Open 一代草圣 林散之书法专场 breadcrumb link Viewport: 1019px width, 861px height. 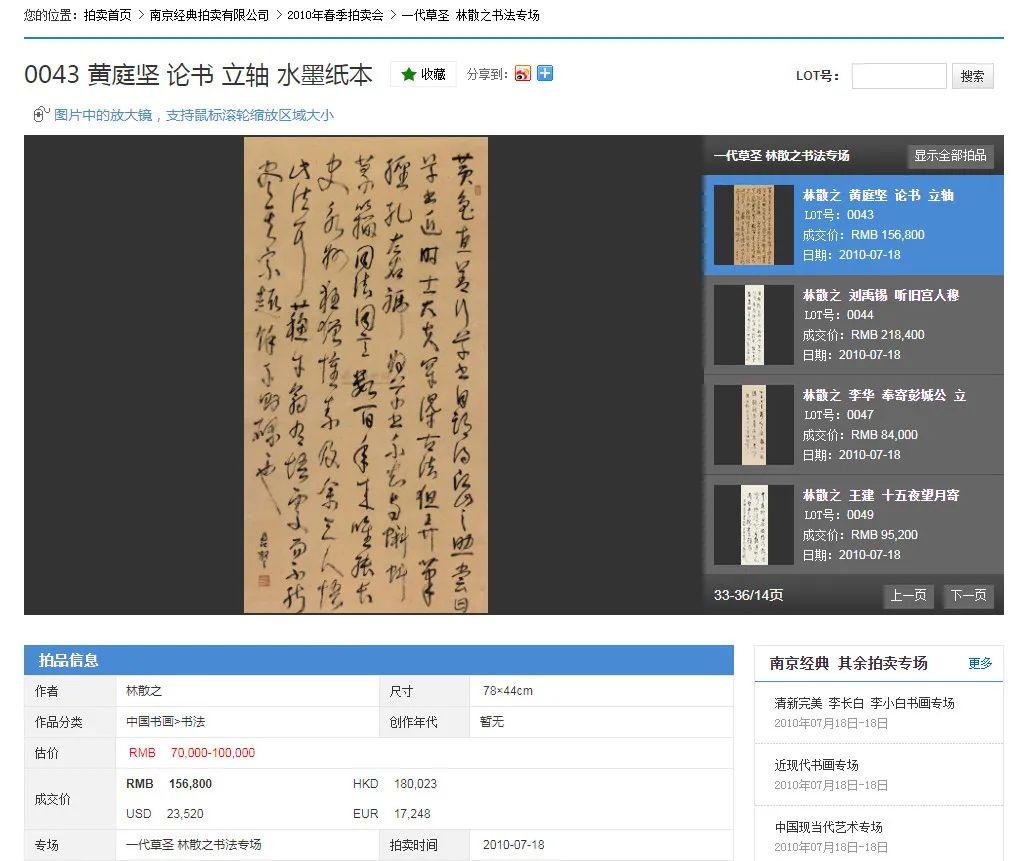pos(471,15)
